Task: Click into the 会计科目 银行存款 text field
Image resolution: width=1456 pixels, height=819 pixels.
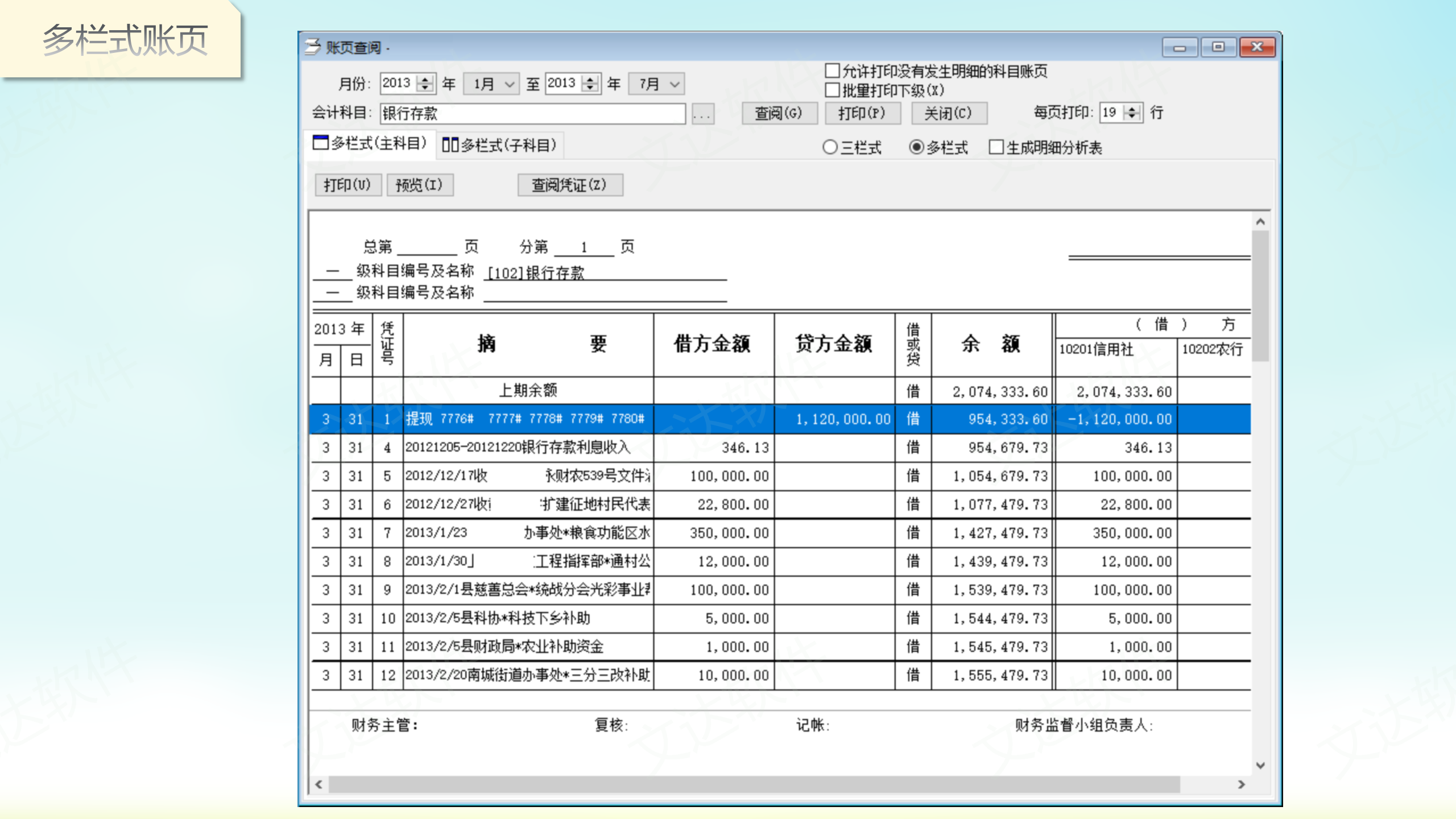Action: click(x=532, y=114)
